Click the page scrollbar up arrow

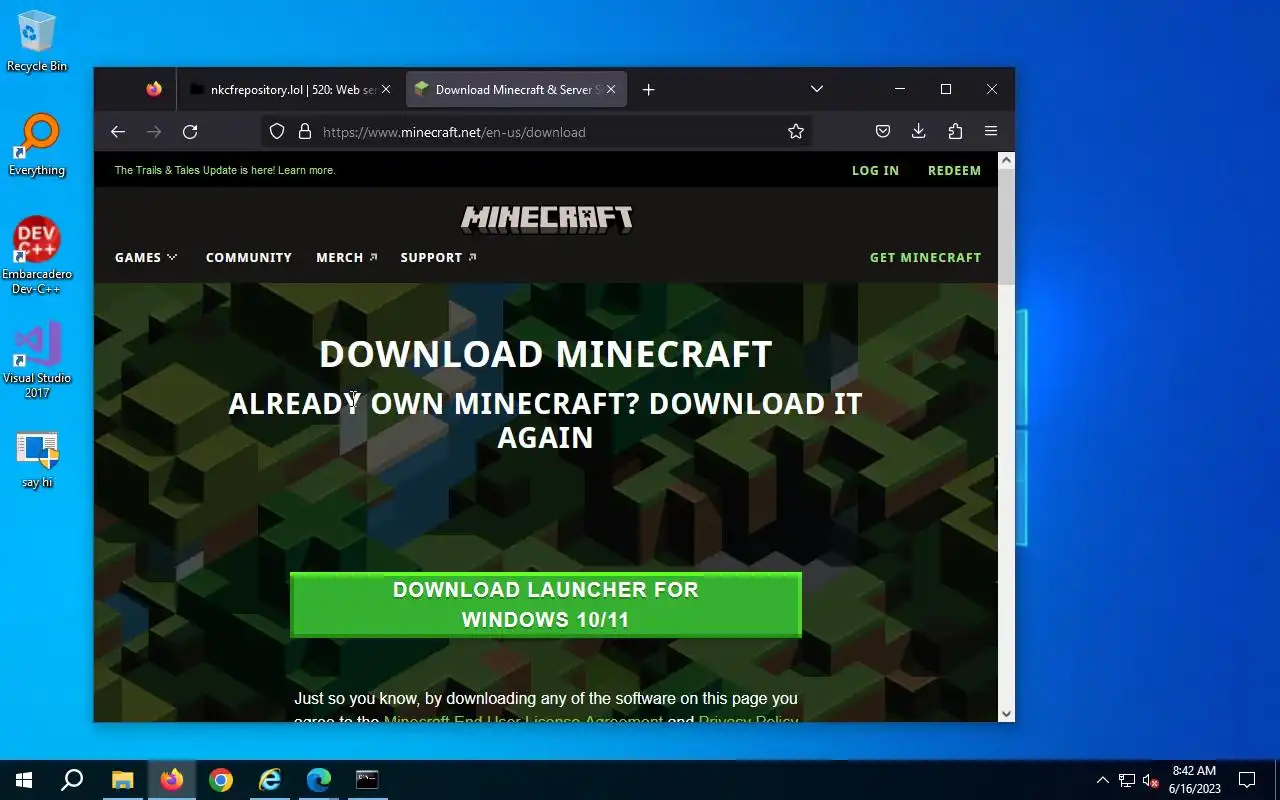[1006, 160]
